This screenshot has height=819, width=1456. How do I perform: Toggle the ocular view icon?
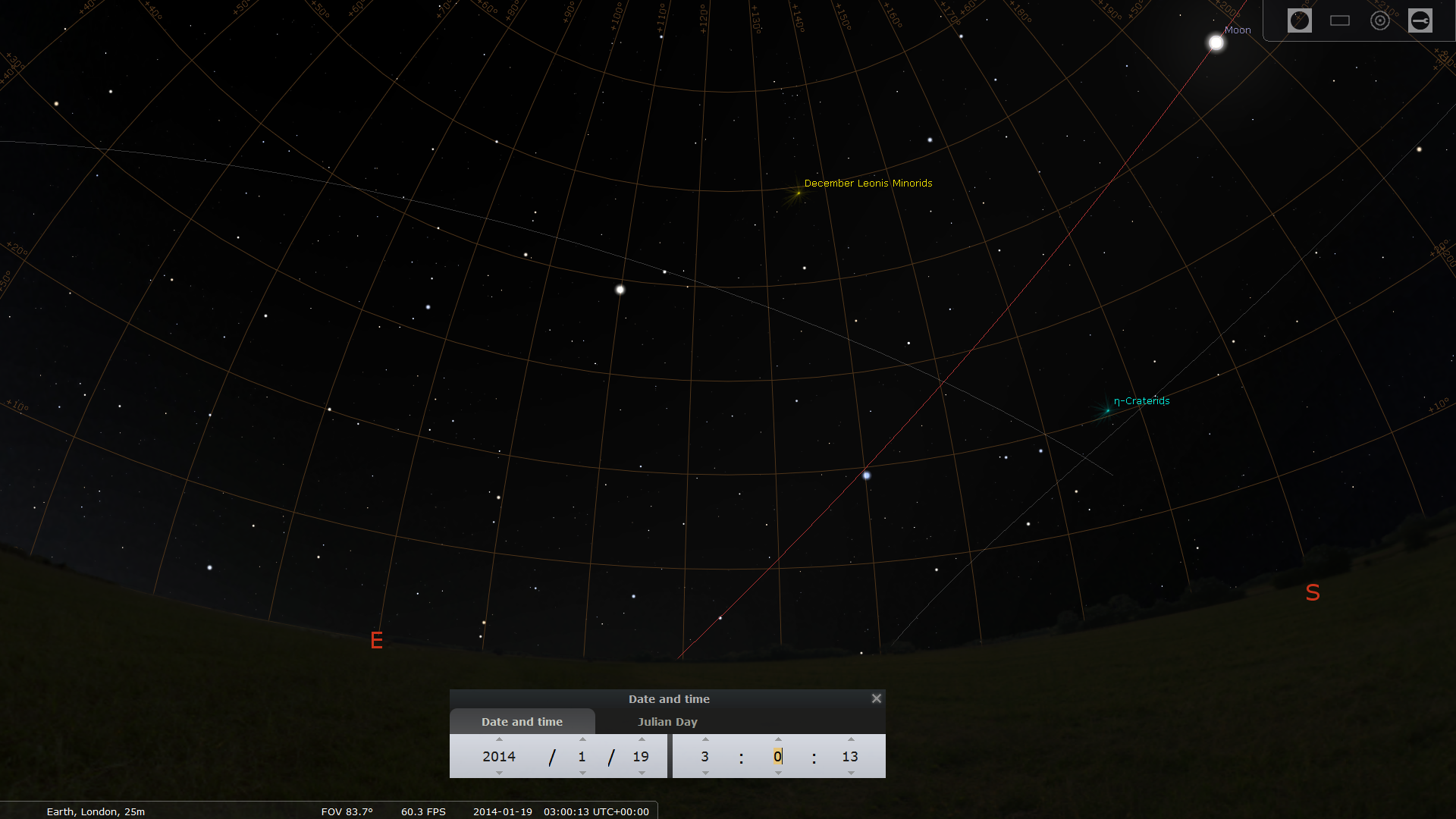point(1300,20)
